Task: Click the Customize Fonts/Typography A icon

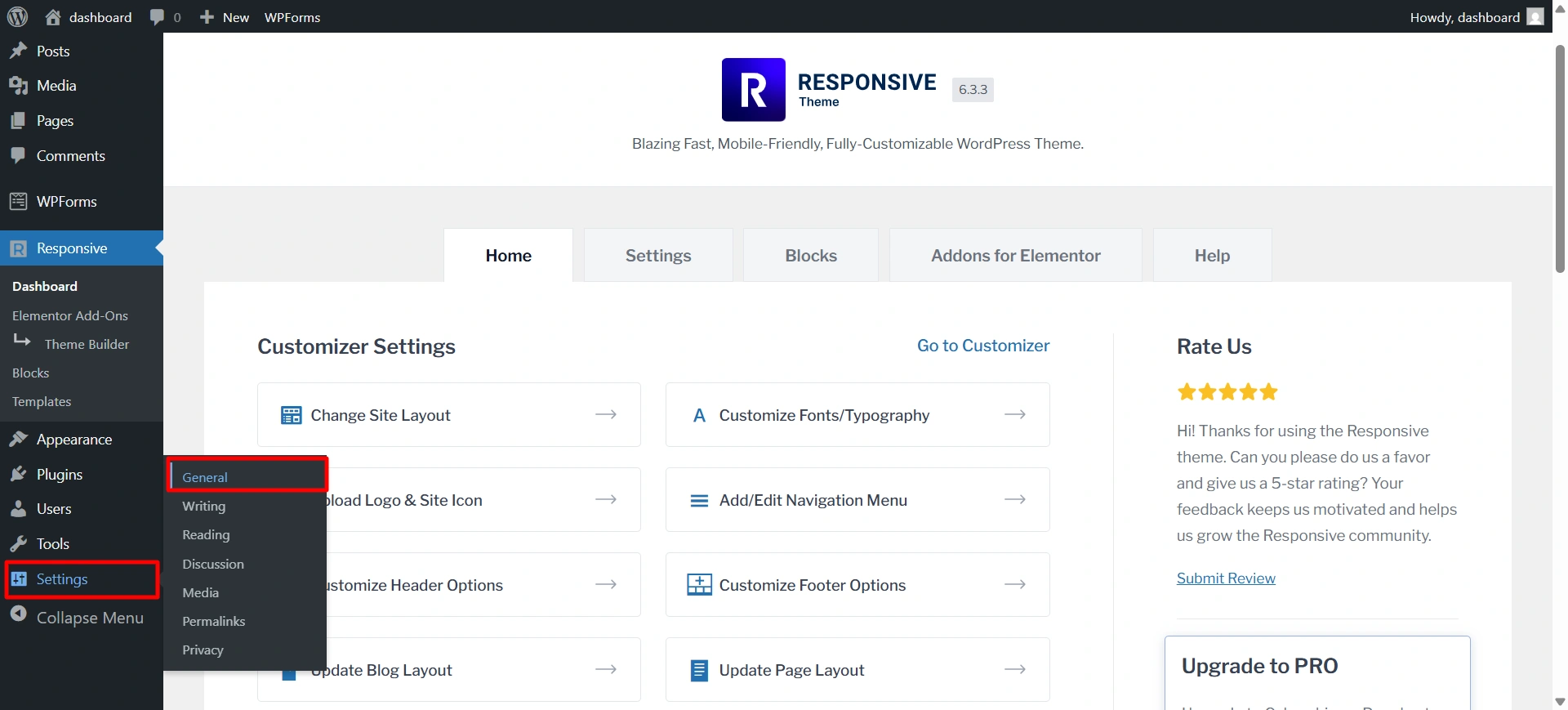Action: 699,415
